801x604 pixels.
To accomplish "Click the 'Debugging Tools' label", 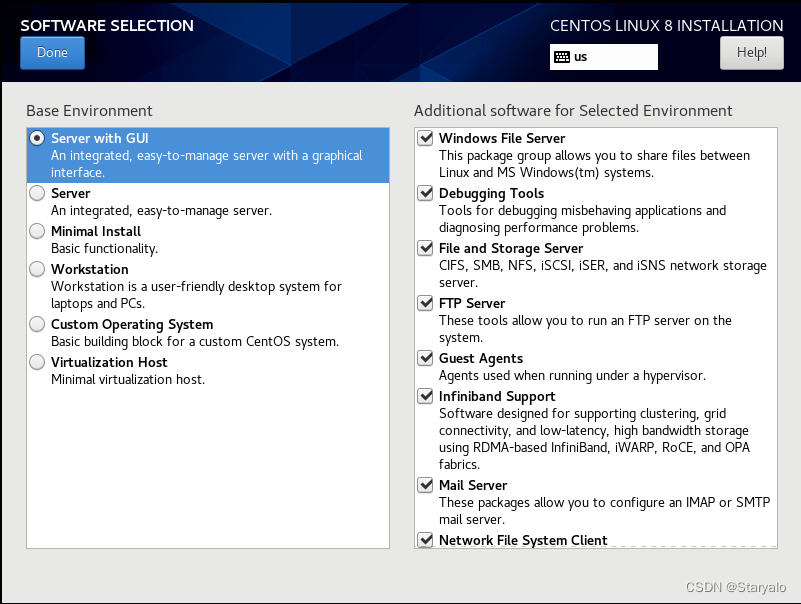I will [491, 194].
